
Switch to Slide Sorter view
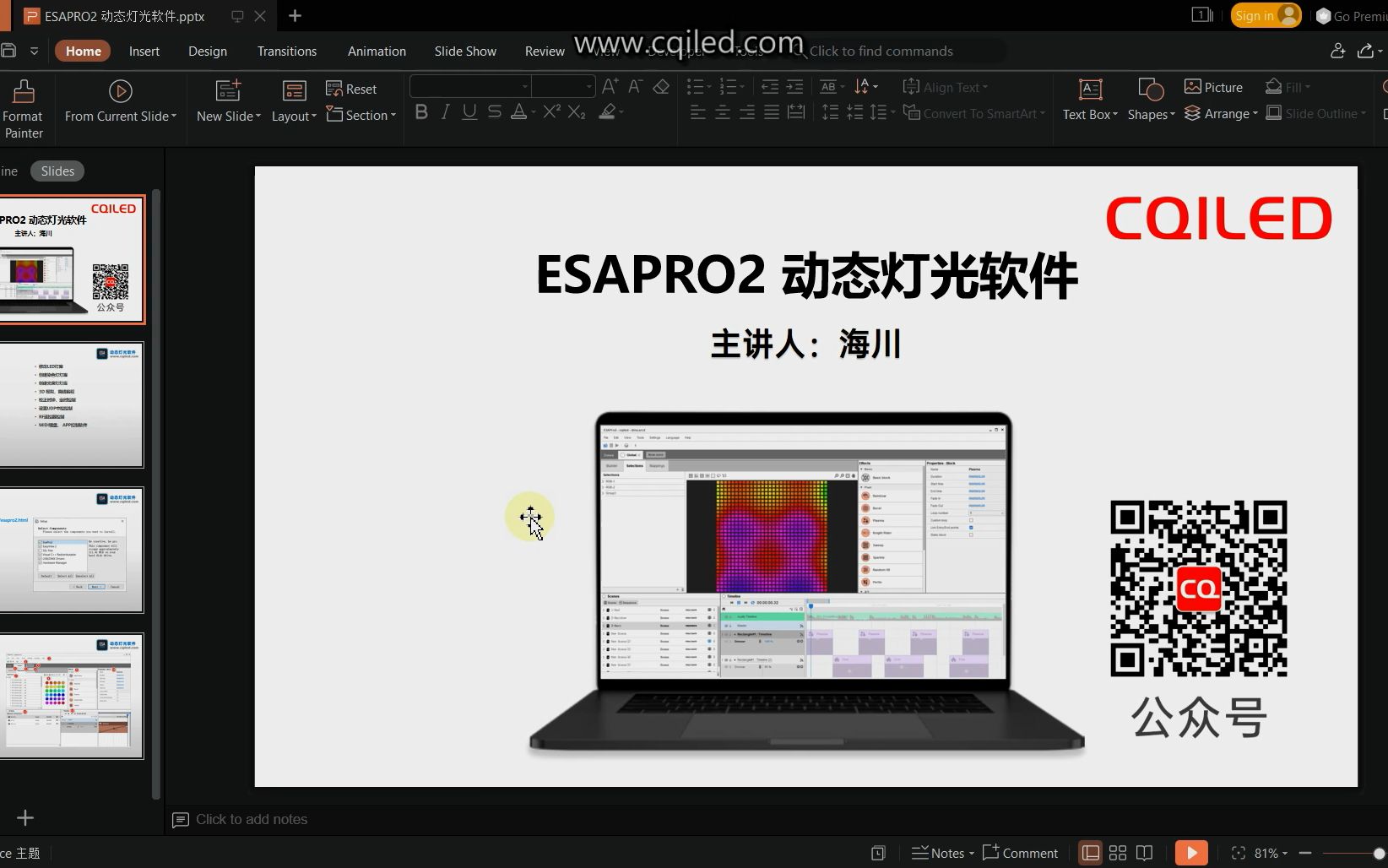(x=1118, y=853)
